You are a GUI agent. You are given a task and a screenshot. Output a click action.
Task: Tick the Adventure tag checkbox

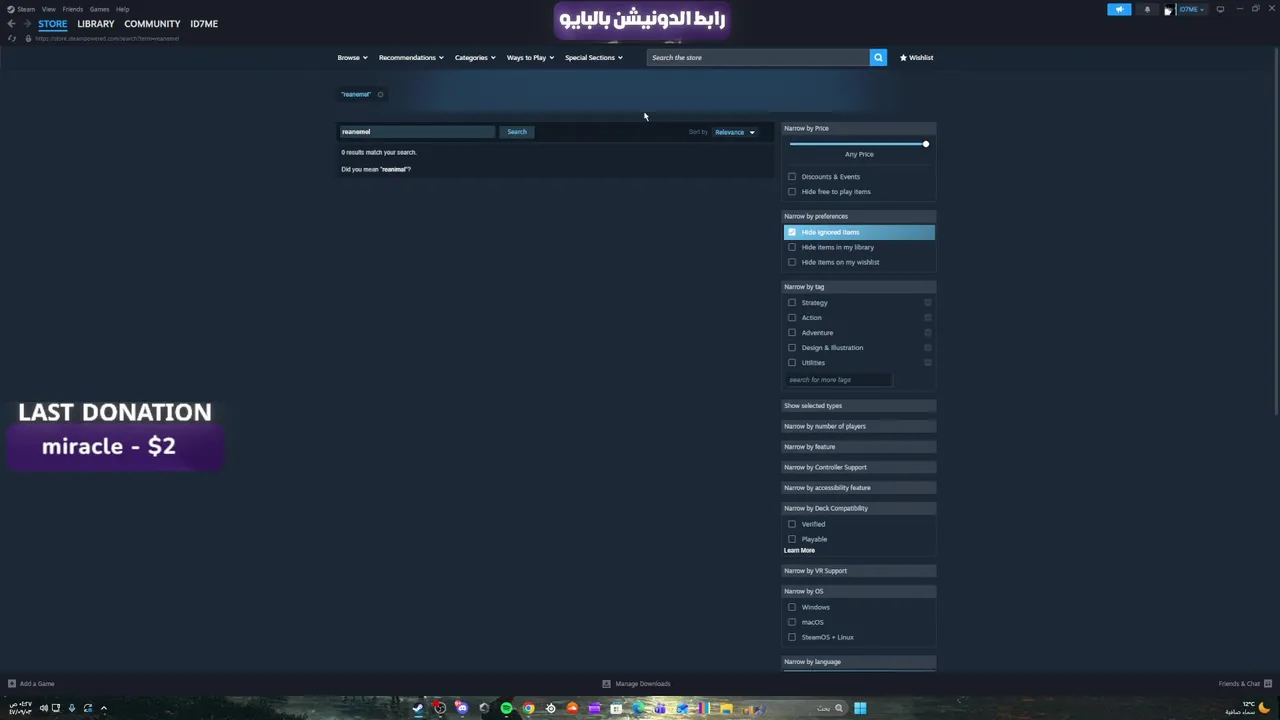(x=792, y=333)
